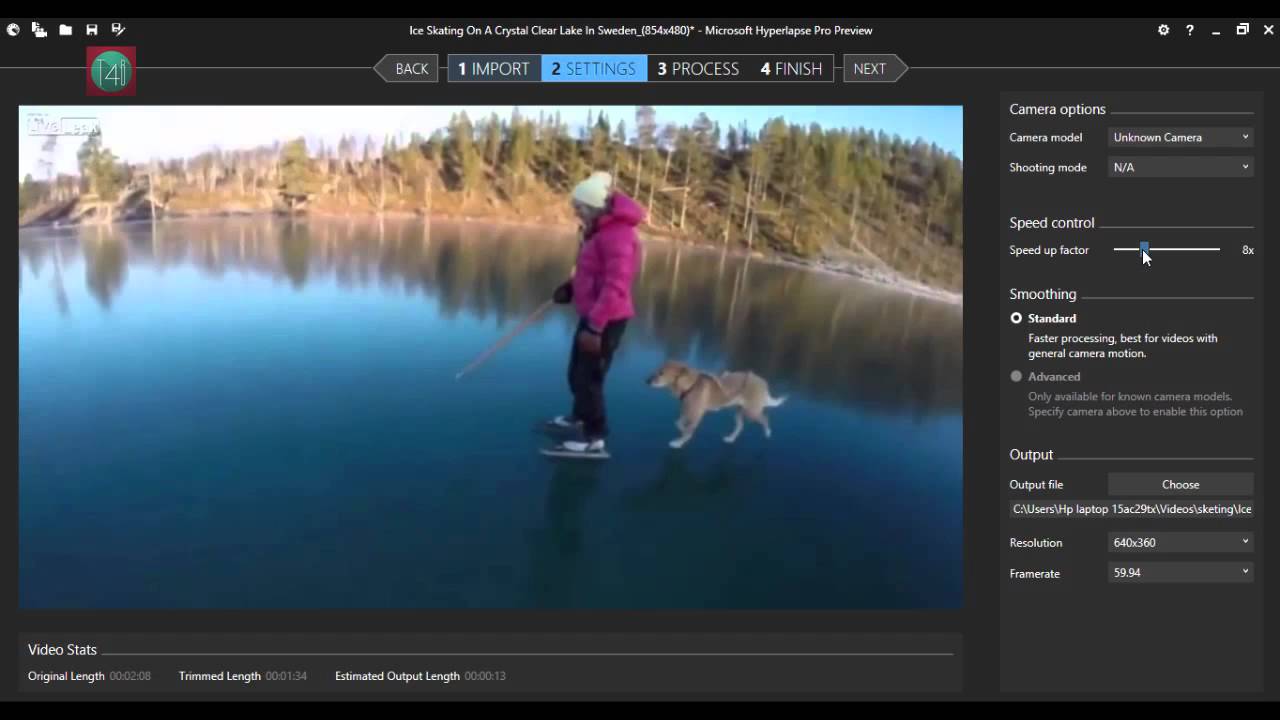Viewport: 1280px width, 720px height.
Task: Click inside the output file path field
Action: pos(1131,509)
